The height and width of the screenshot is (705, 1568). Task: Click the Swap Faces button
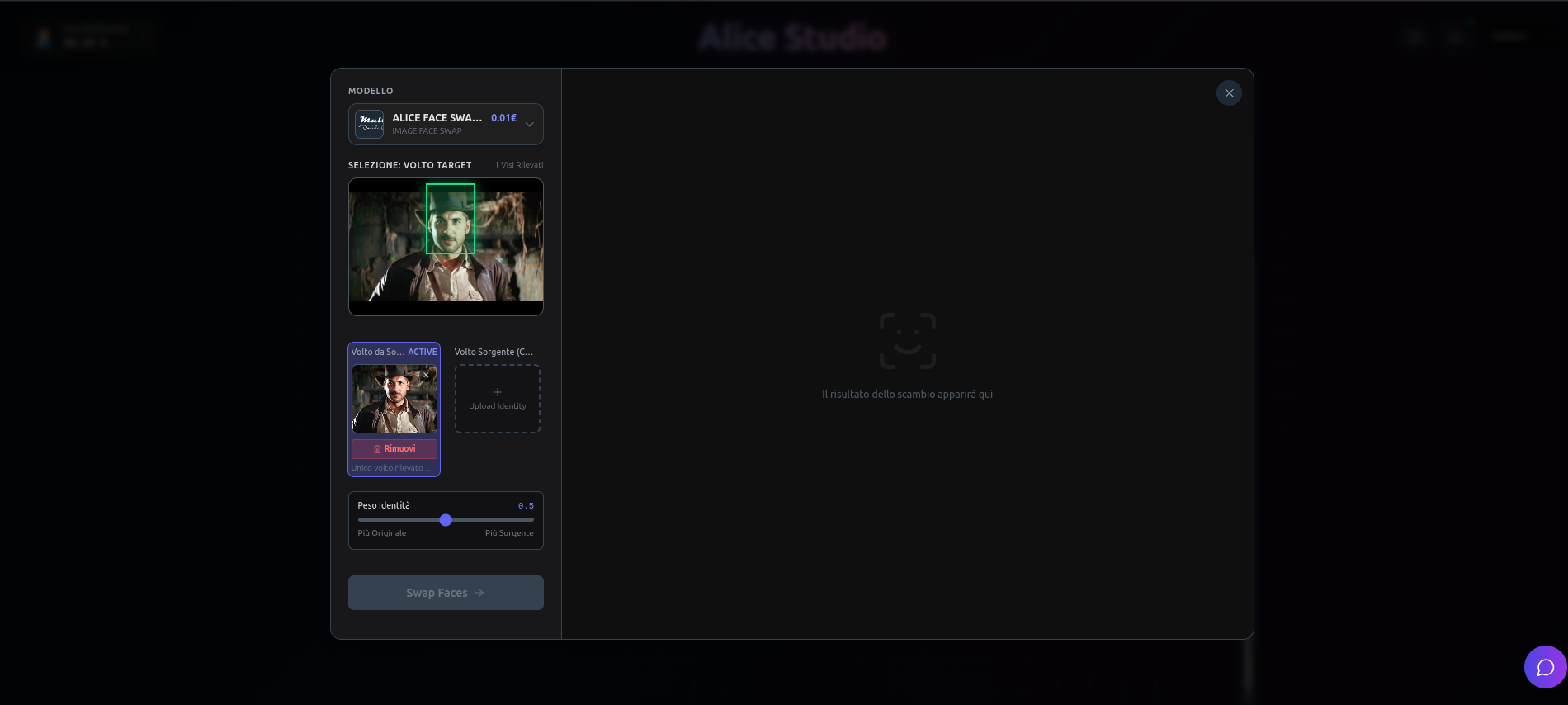446,593
